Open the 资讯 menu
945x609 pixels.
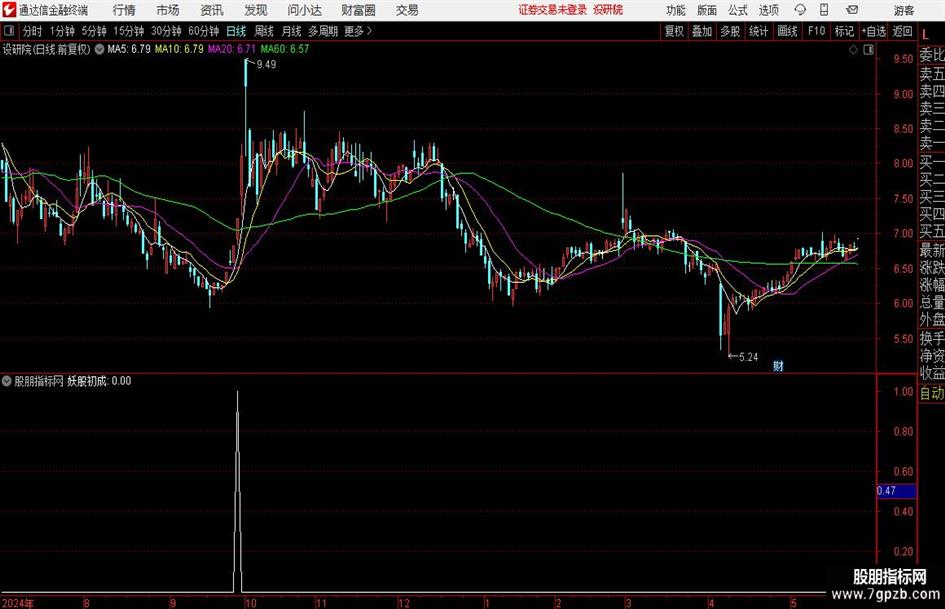tap(212, 10)
